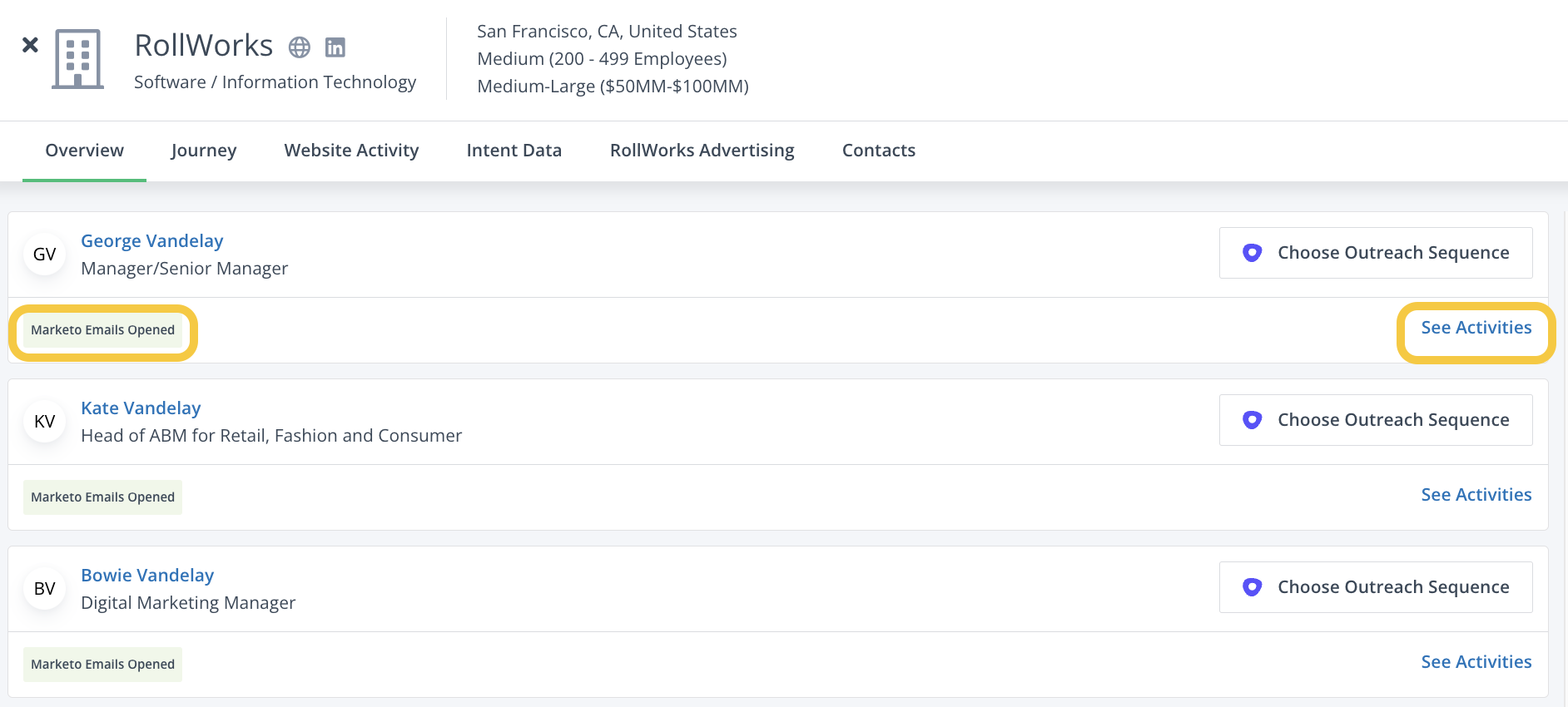Open the Journey tab

click(x=204, y=151)
